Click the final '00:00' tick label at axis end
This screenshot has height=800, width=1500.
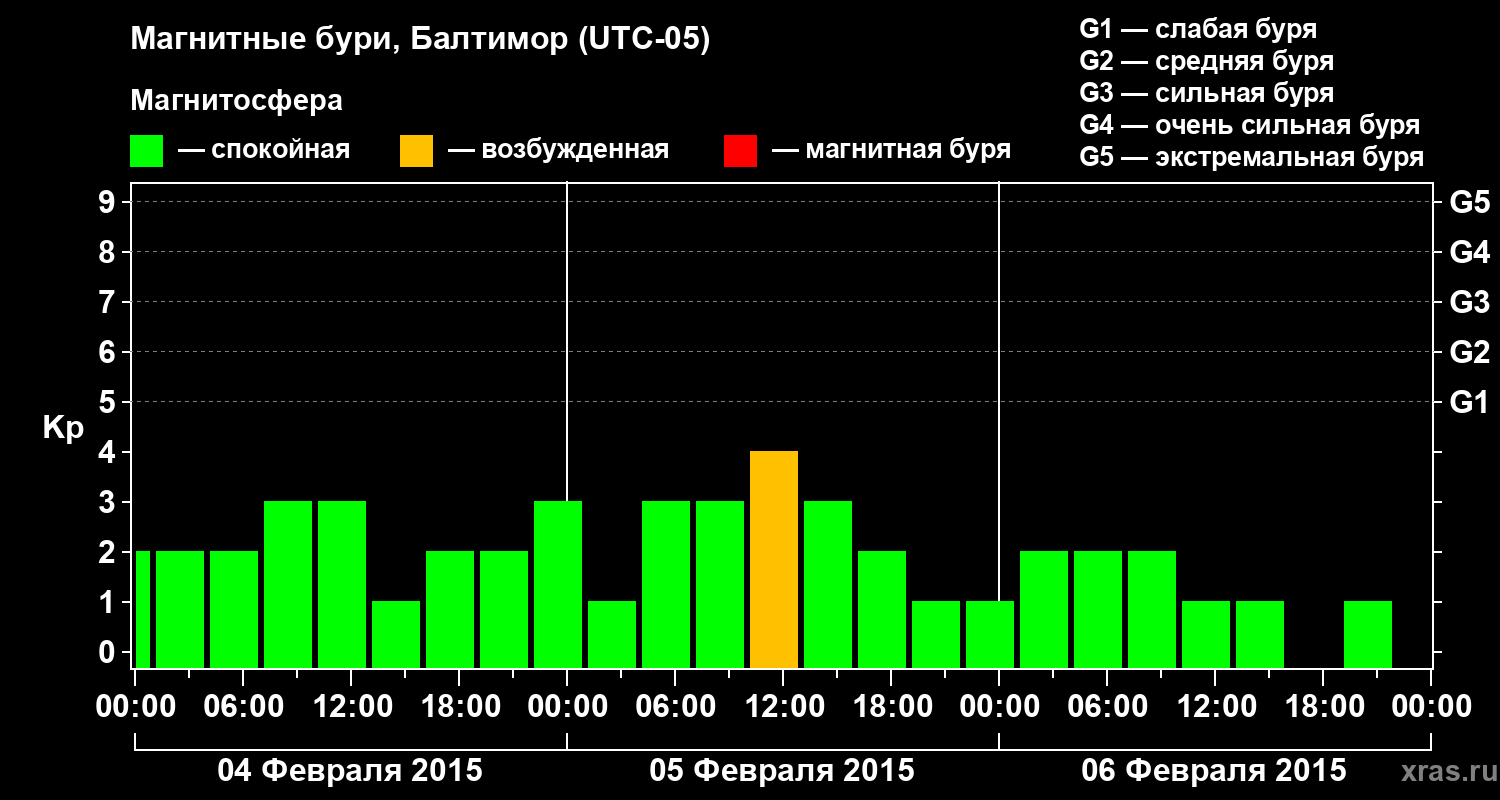[1431, 707]
